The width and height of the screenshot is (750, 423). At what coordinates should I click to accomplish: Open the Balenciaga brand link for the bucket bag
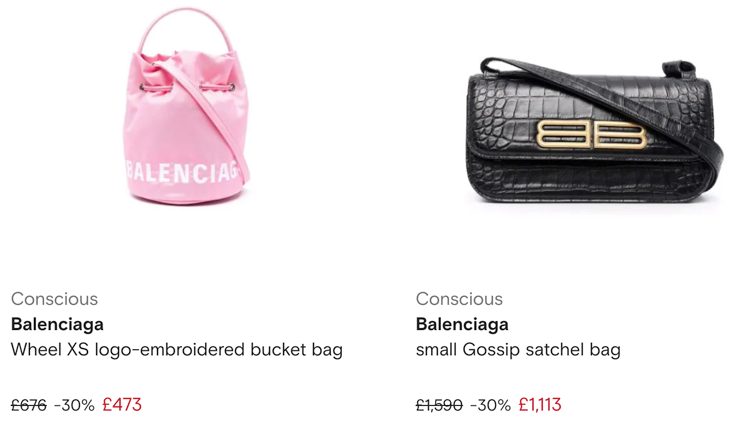tap(57, 324)
